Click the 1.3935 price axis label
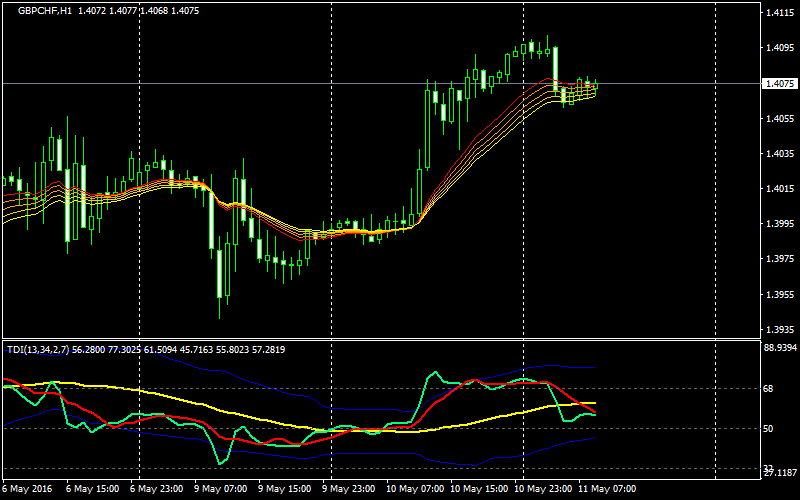This screenshot has height=500, width=800. [x=780, y=330]
